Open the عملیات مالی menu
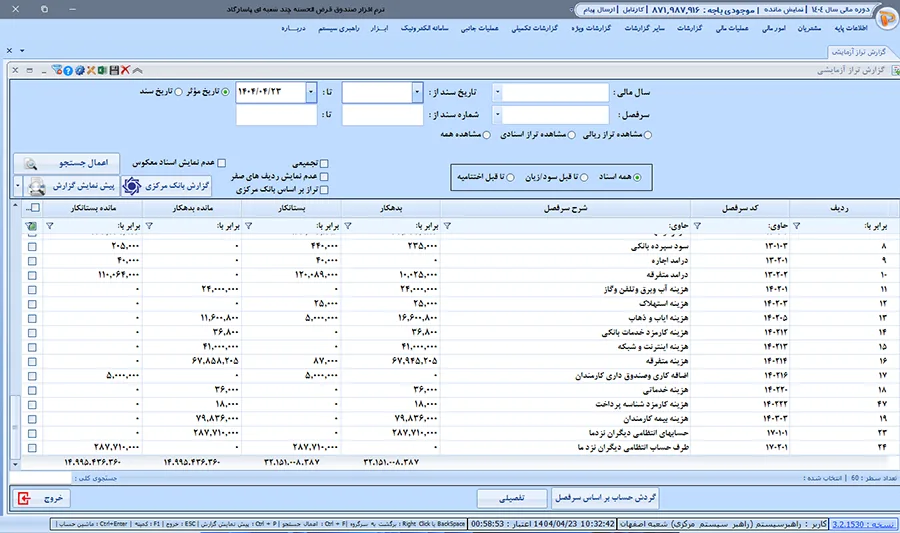The image size is (900, 533). point(731,28)
